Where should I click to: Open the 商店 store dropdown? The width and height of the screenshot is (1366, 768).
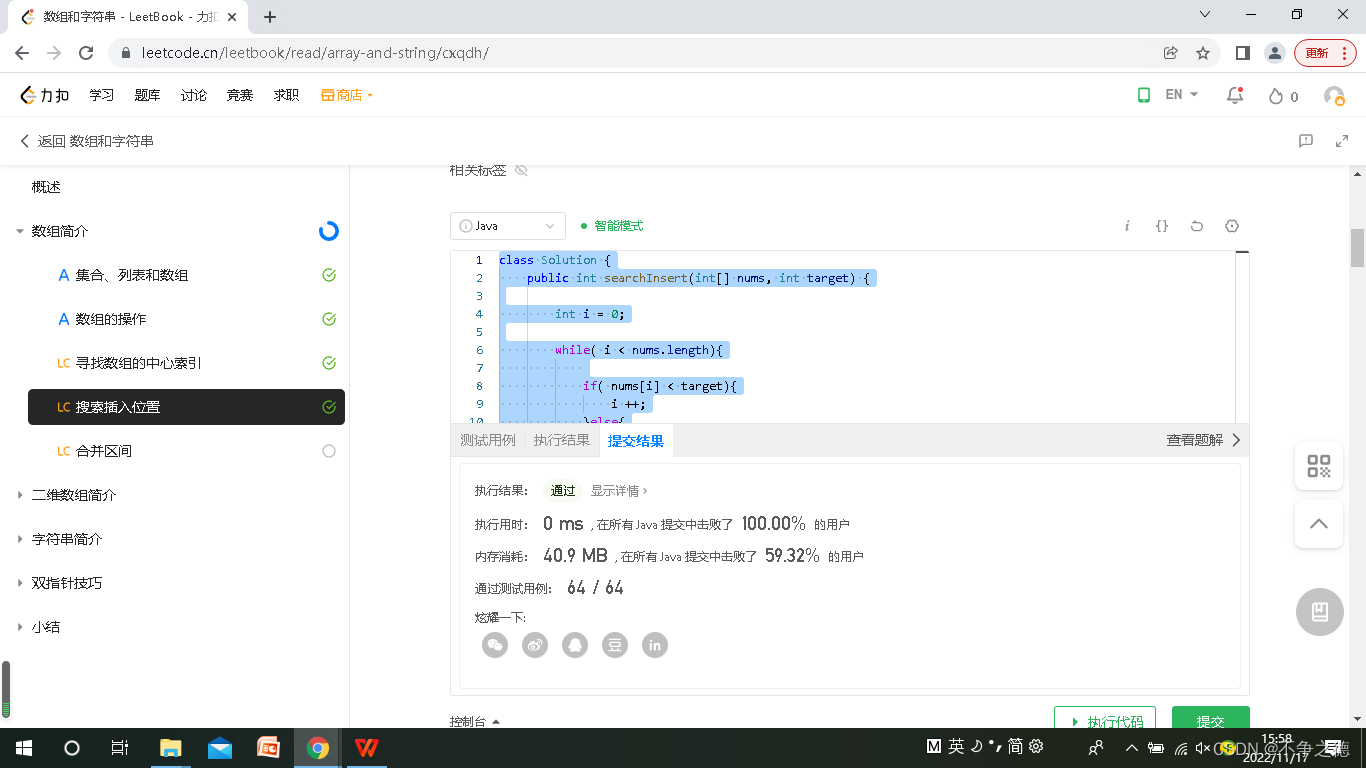(x=347, y=95)
